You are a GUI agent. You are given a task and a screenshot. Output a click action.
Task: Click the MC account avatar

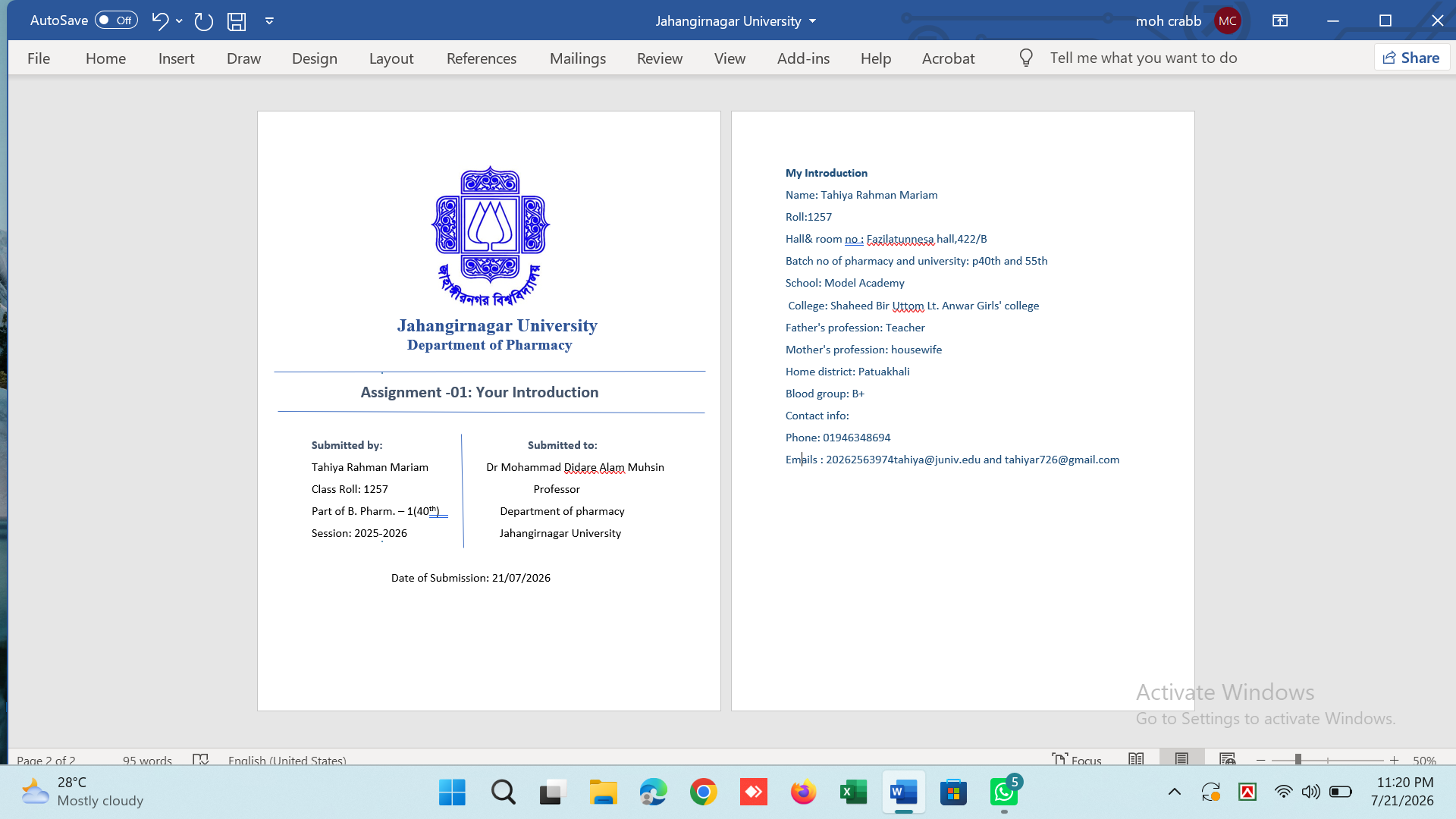1228,21
